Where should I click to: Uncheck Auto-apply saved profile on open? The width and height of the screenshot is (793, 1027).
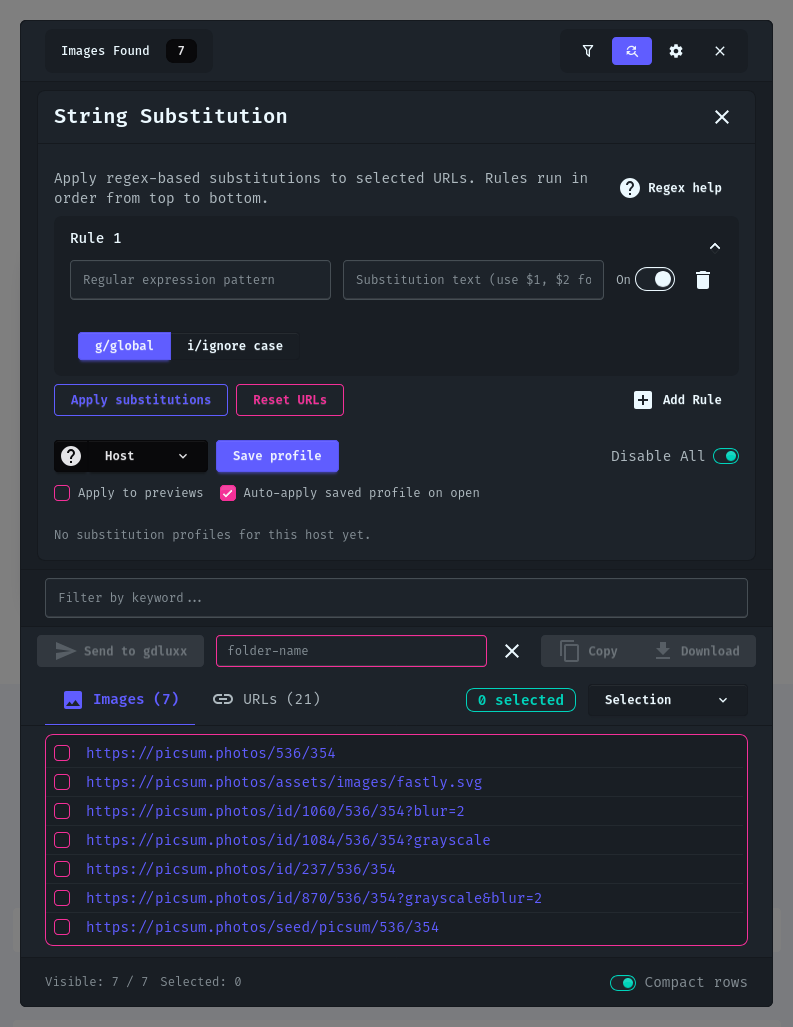click(x=228, y=493)
